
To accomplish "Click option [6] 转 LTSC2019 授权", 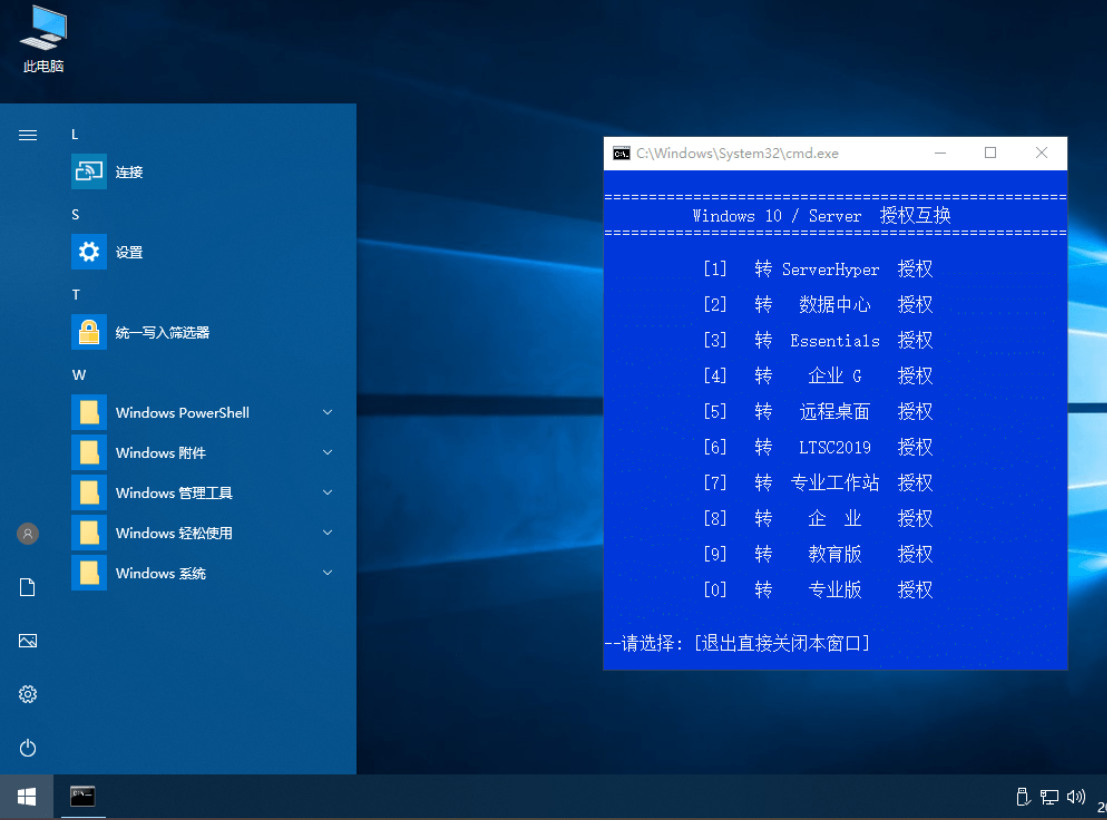I will (818, 447).
